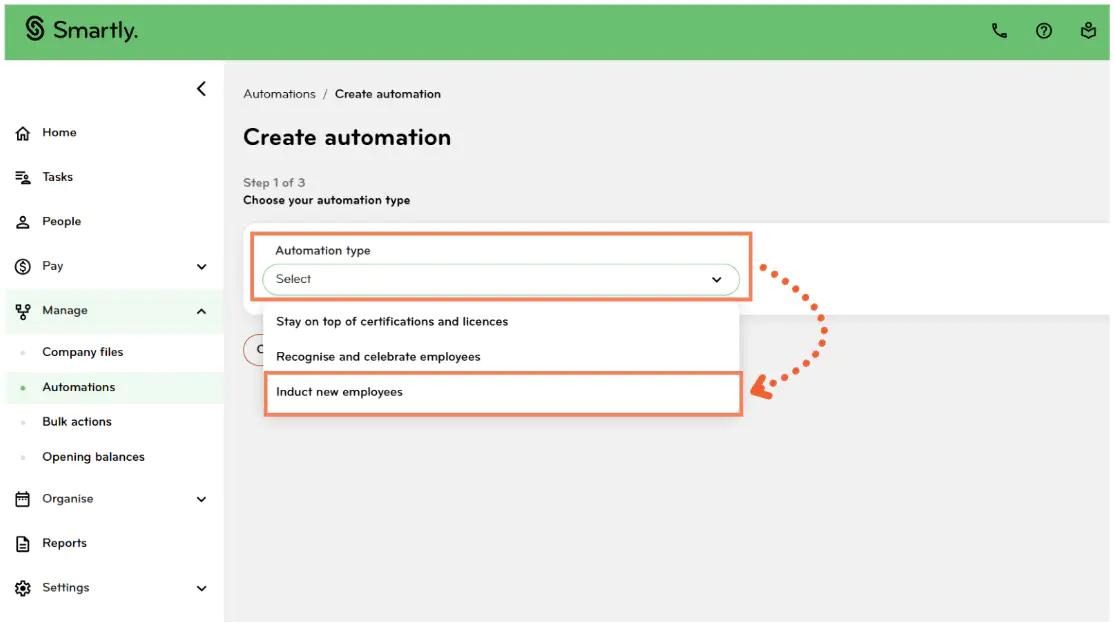
Task: Collapse the Manage menu chevron
Action: (x=201, y=311)
